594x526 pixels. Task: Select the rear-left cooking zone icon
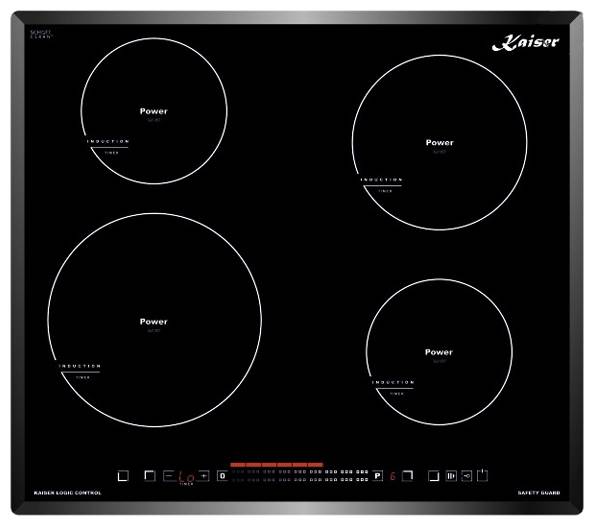point(150,476)
